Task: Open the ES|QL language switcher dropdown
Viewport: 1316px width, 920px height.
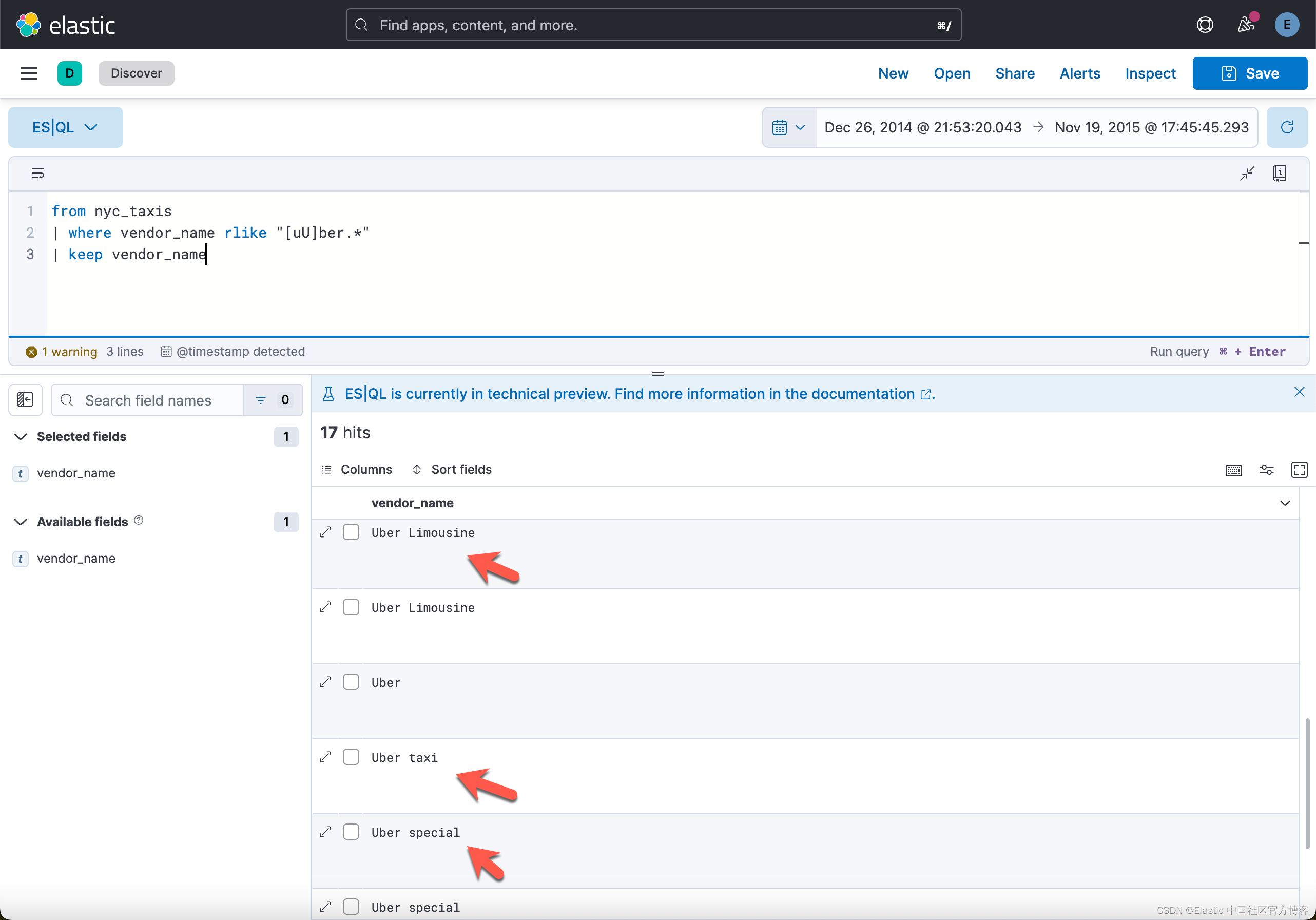Action: point(65,127)
